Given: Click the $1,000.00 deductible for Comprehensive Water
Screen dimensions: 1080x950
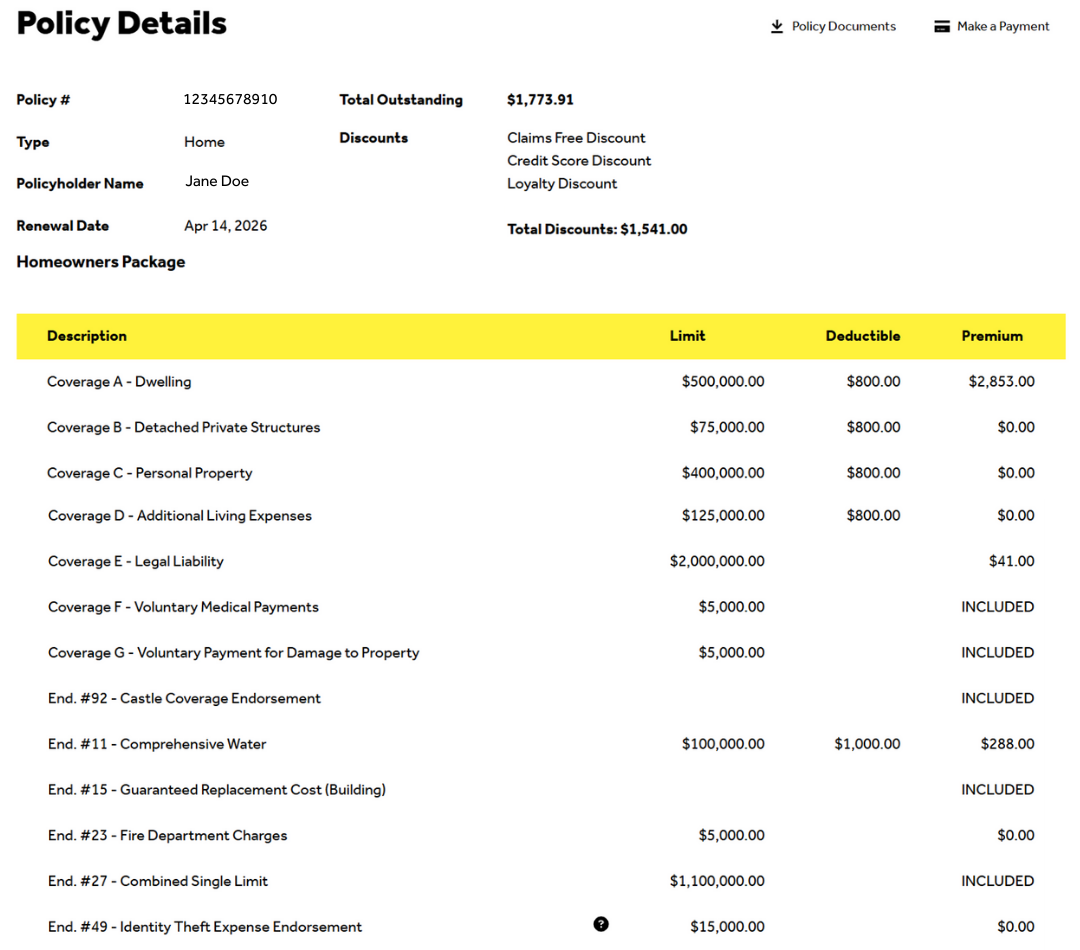Looking at the screenshot, I should pyautogui.click(x=867, y=744).
